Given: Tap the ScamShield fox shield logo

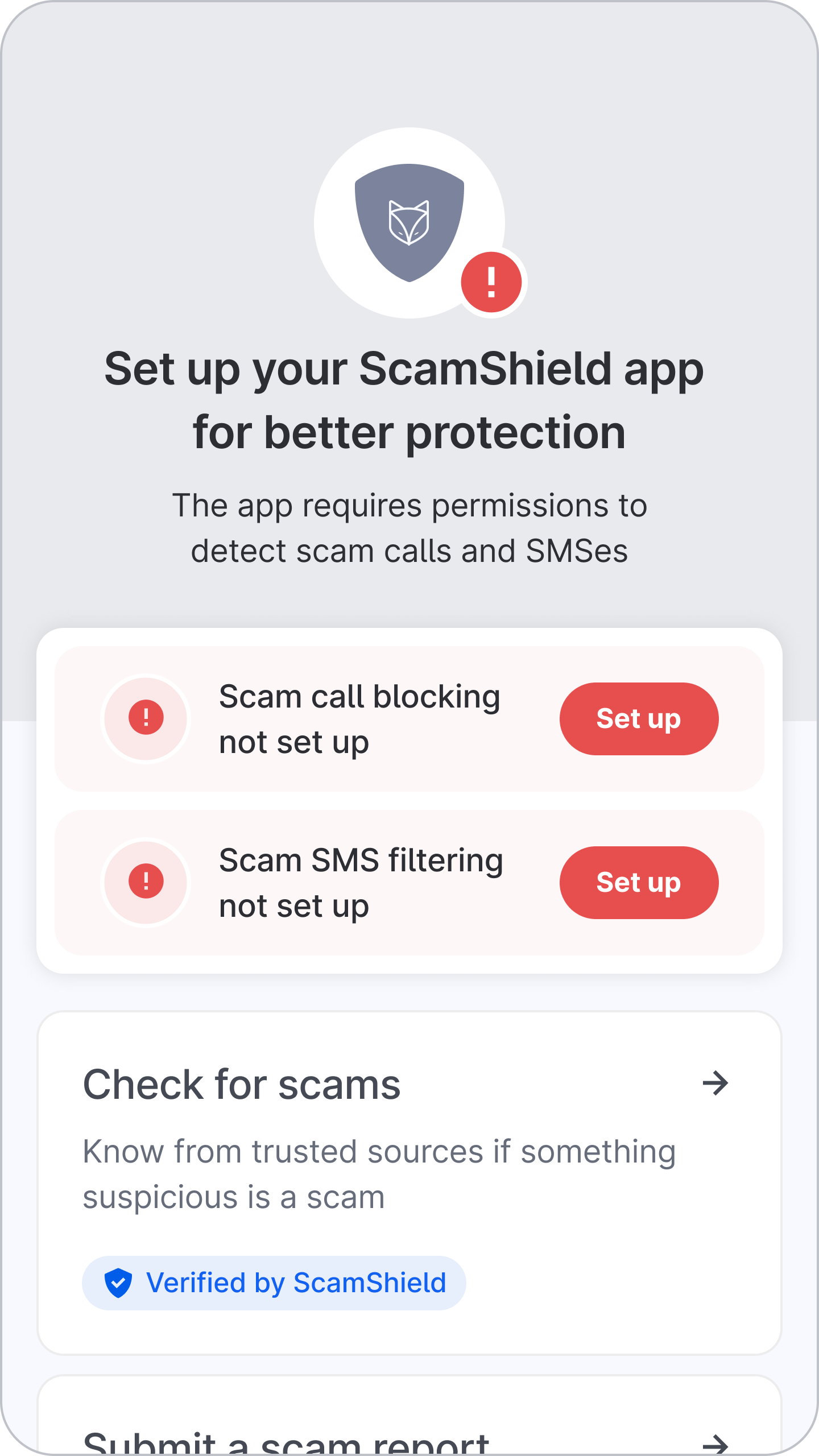Looking at the screenshot, I should 409,222.
